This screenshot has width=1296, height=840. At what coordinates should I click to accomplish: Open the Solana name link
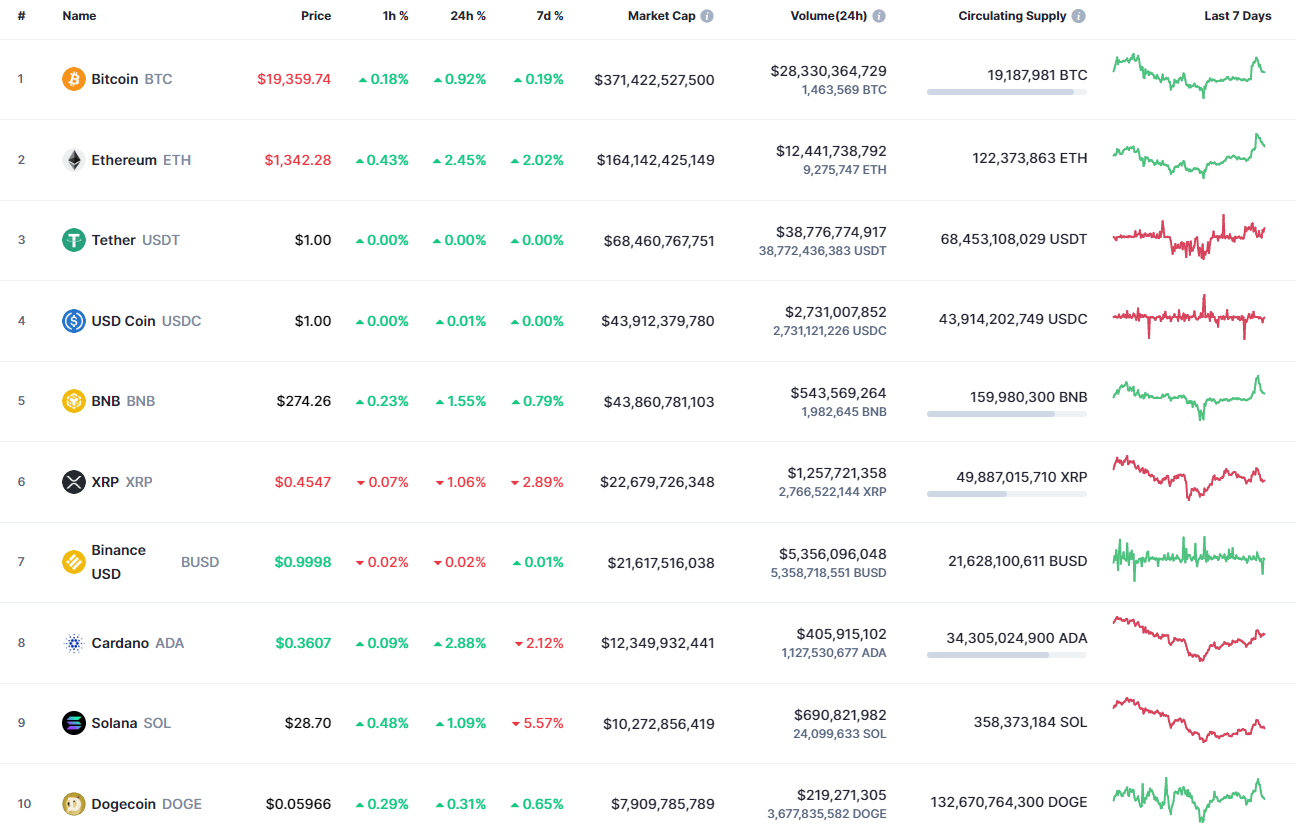click(114, 723)
